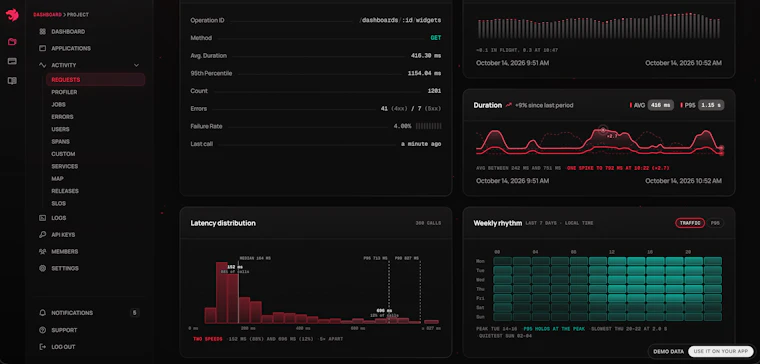Click the trend arrow beside Duration

(x=508, y=105)
